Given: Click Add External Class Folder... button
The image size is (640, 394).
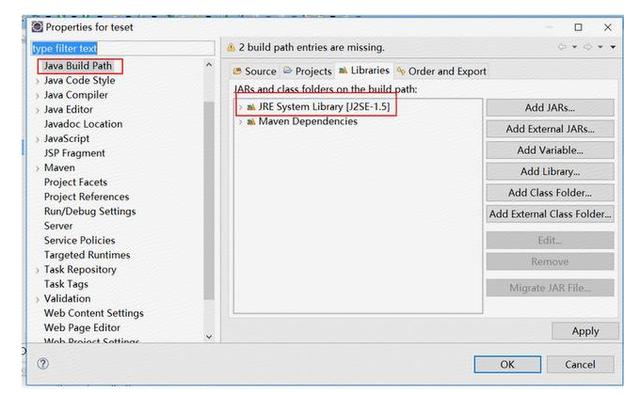Looking at the screenshot, I should tap(550, 214).
